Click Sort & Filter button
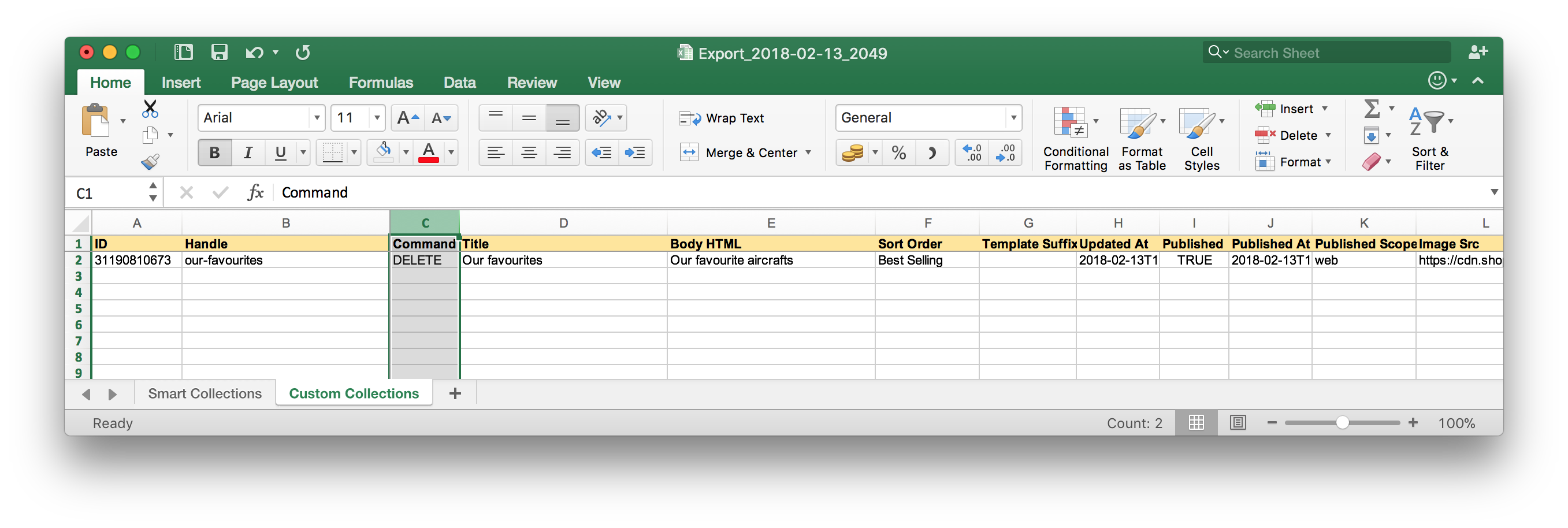1568x528 pixels. 1429,139
